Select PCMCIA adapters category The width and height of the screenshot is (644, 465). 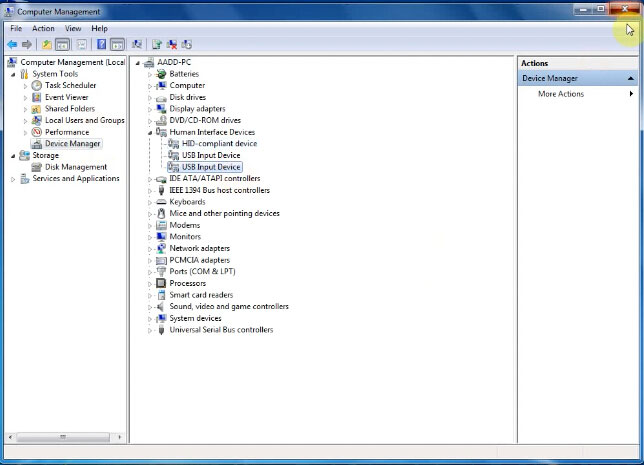[200, 260]
